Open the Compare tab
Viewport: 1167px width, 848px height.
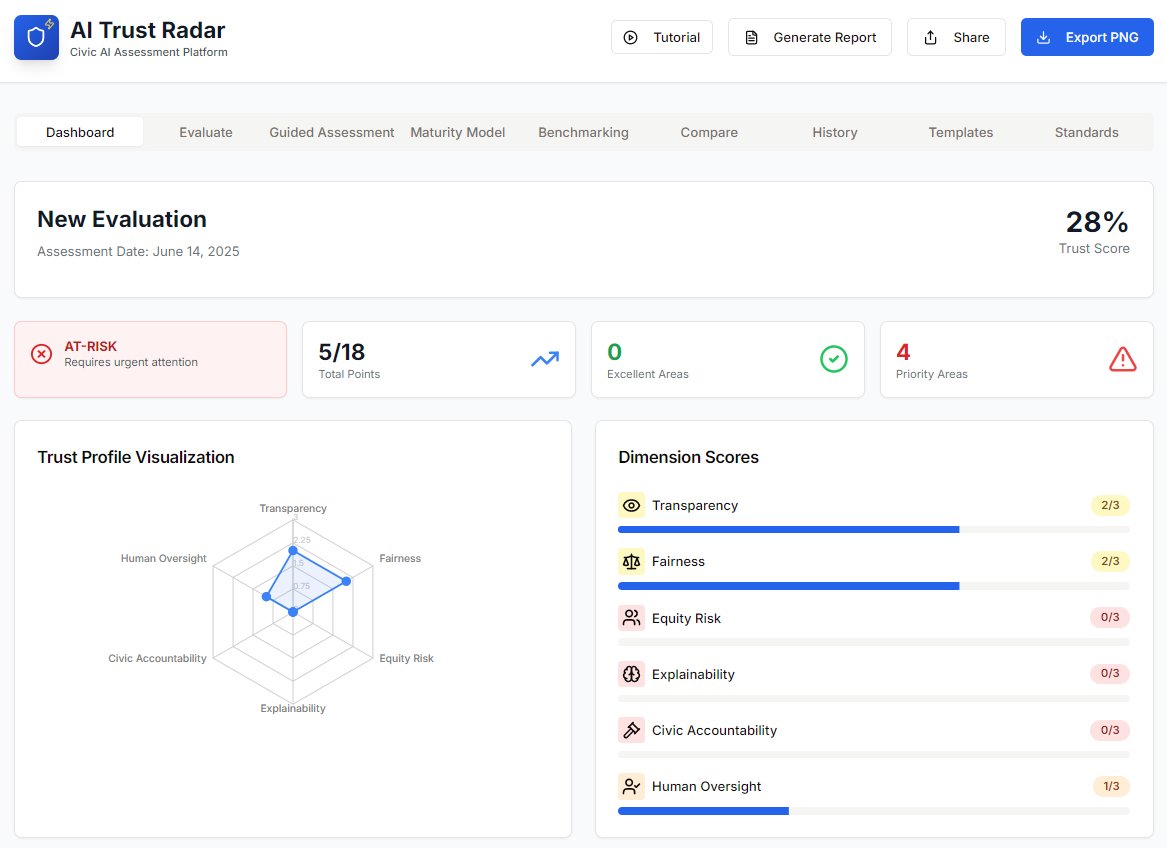tap(709, 132)
